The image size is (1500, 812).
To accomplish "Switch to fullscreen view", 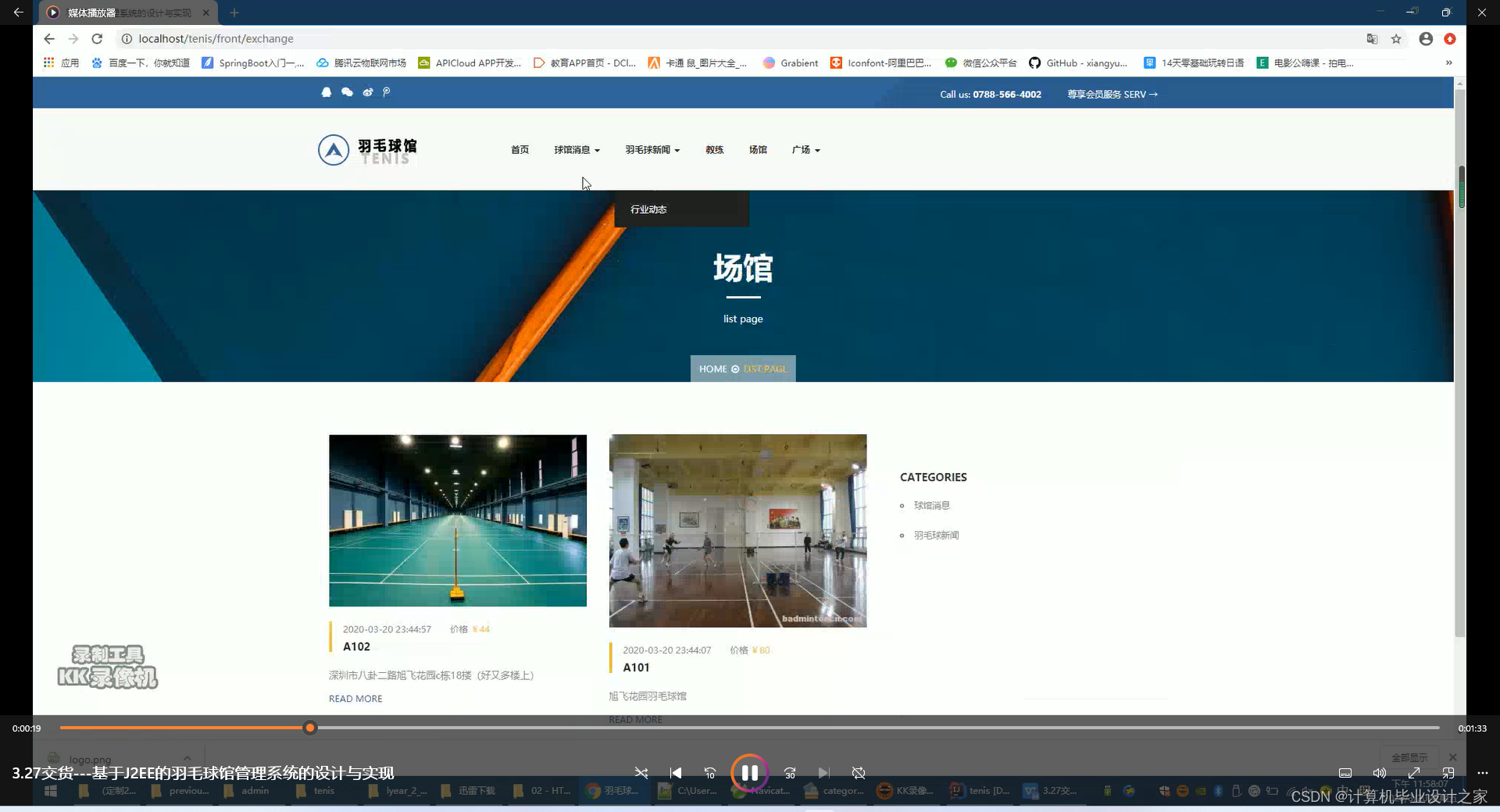I will [x=1414, y=773].
